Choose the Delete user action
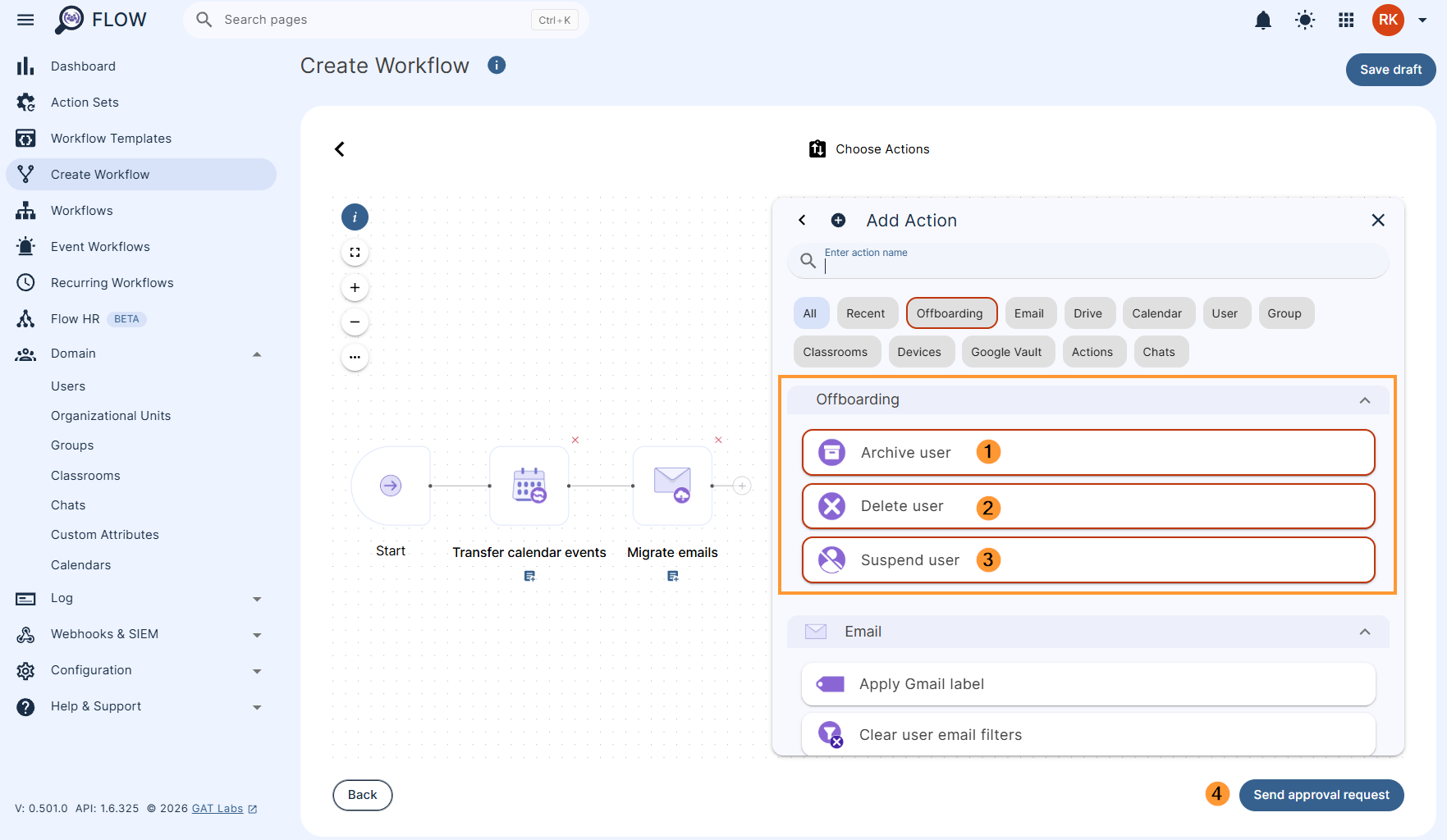The width and height of the screenshot is (1447, 840). point(1088,506)
